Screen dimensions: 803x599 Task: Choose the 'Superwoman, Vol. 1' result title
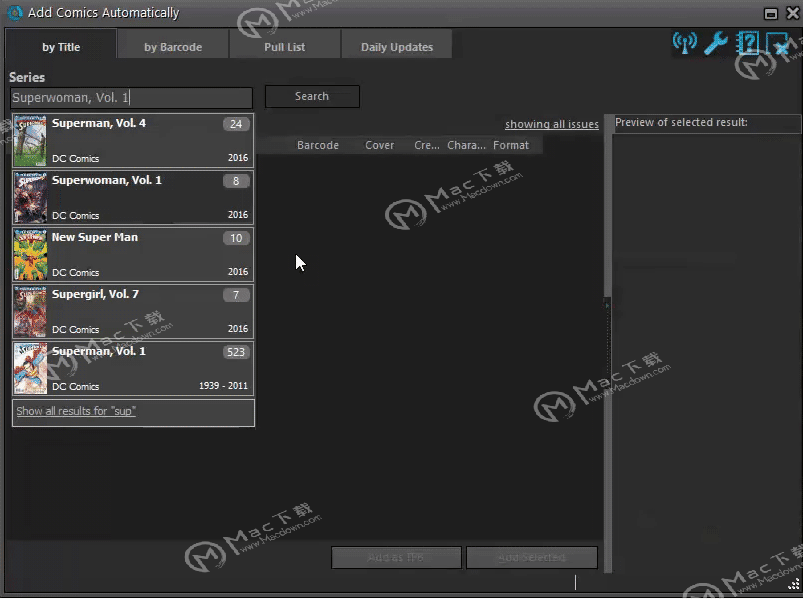tap(107, 180)
